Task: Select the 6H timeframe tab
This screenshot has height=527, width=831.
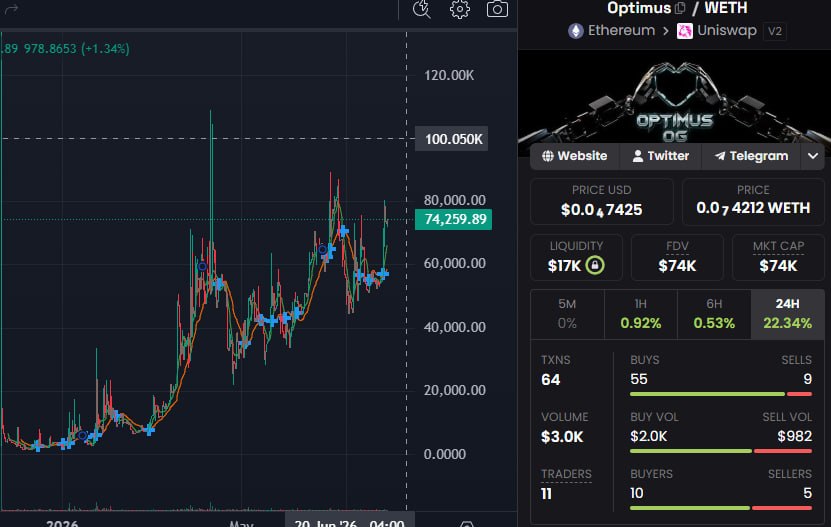Action: point(714,314)
